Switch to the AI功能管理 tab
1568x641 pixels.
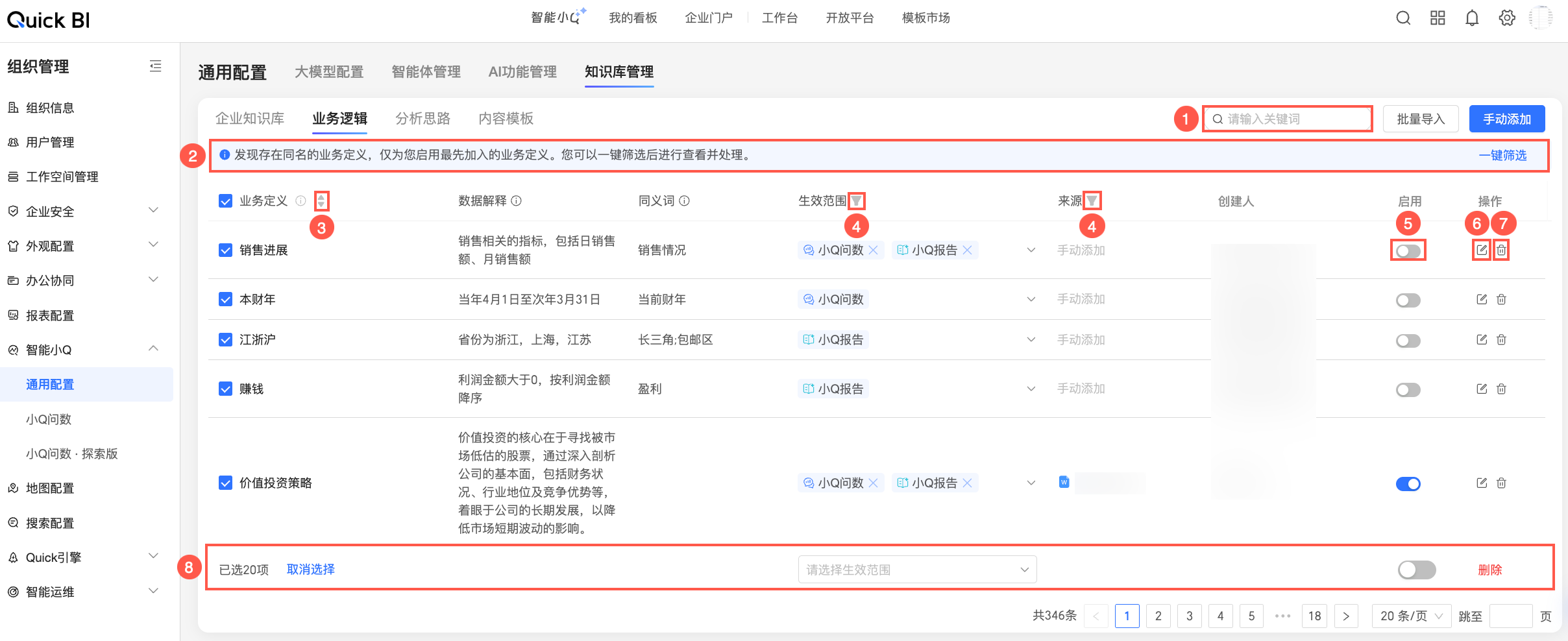[522, 72]
